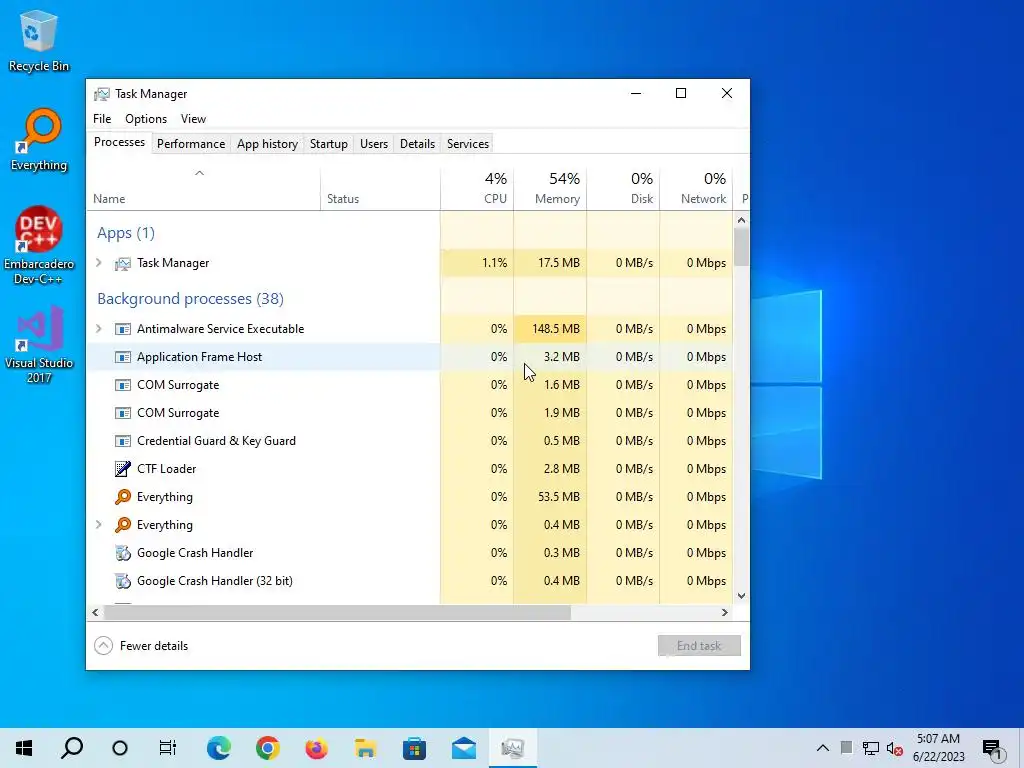Open File Explorer from taskbar
Screen dimensions: 1024x768
pos(366,748)
